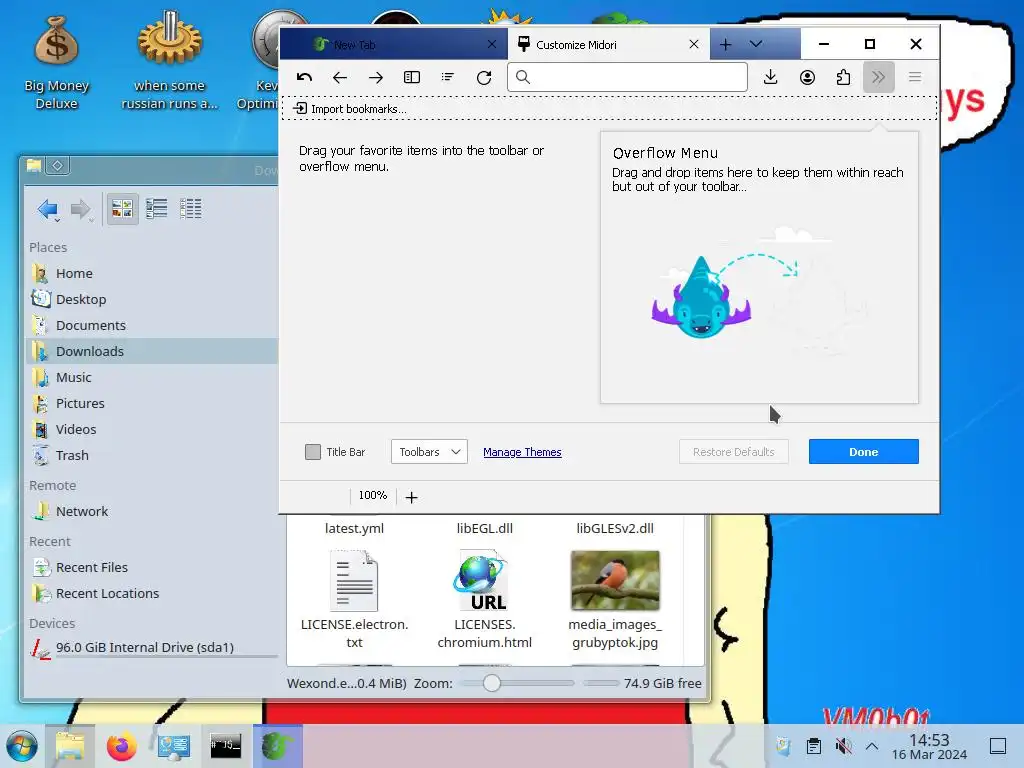Select the LICENSES.chromium.html file
The height and width of the screenshot is (768, 1024).
tap(485, 600)
